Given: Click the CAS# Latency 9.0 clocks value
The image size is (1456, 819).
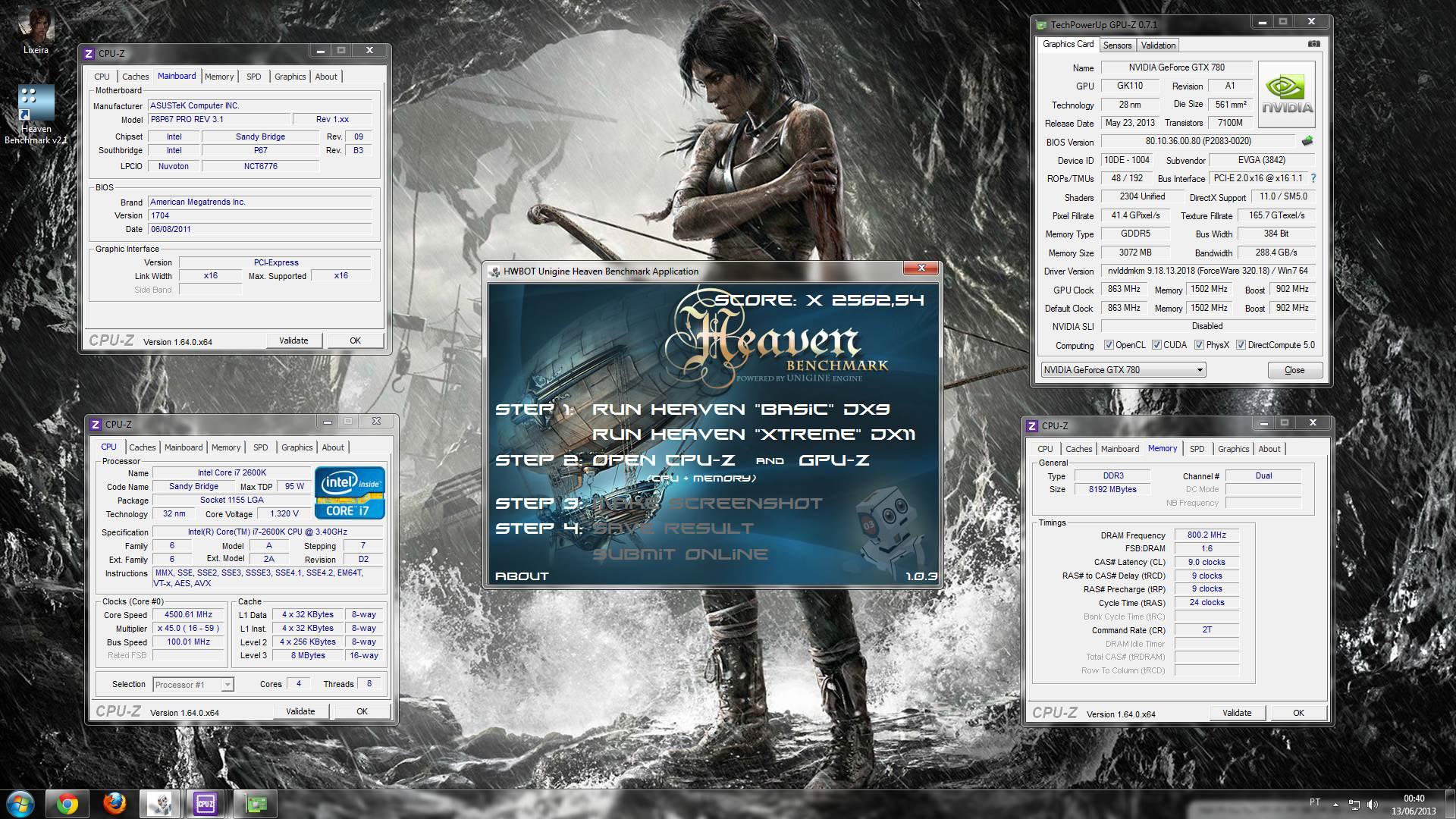Looking at the screenshot, I should pos(1207,563).
